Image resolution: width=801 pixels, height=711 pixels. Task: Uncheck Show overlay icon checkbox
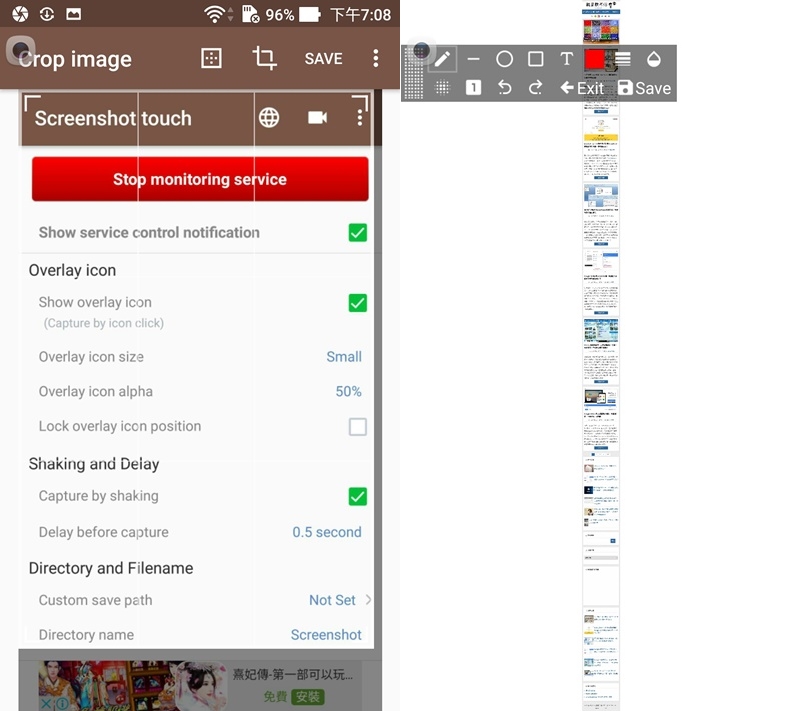358,303
